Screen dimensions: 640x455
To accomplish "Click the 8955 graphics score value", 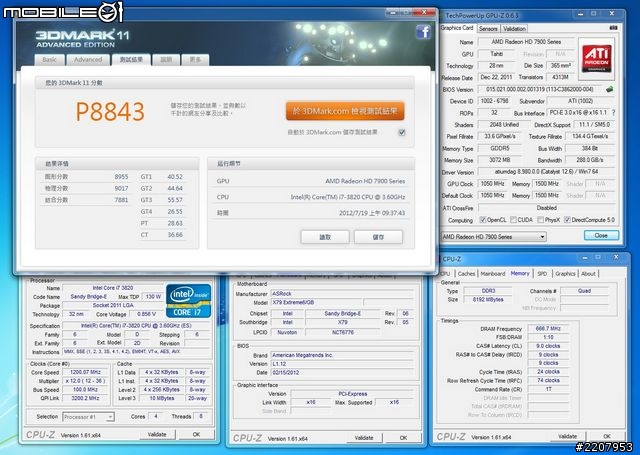I will (121, 177).
